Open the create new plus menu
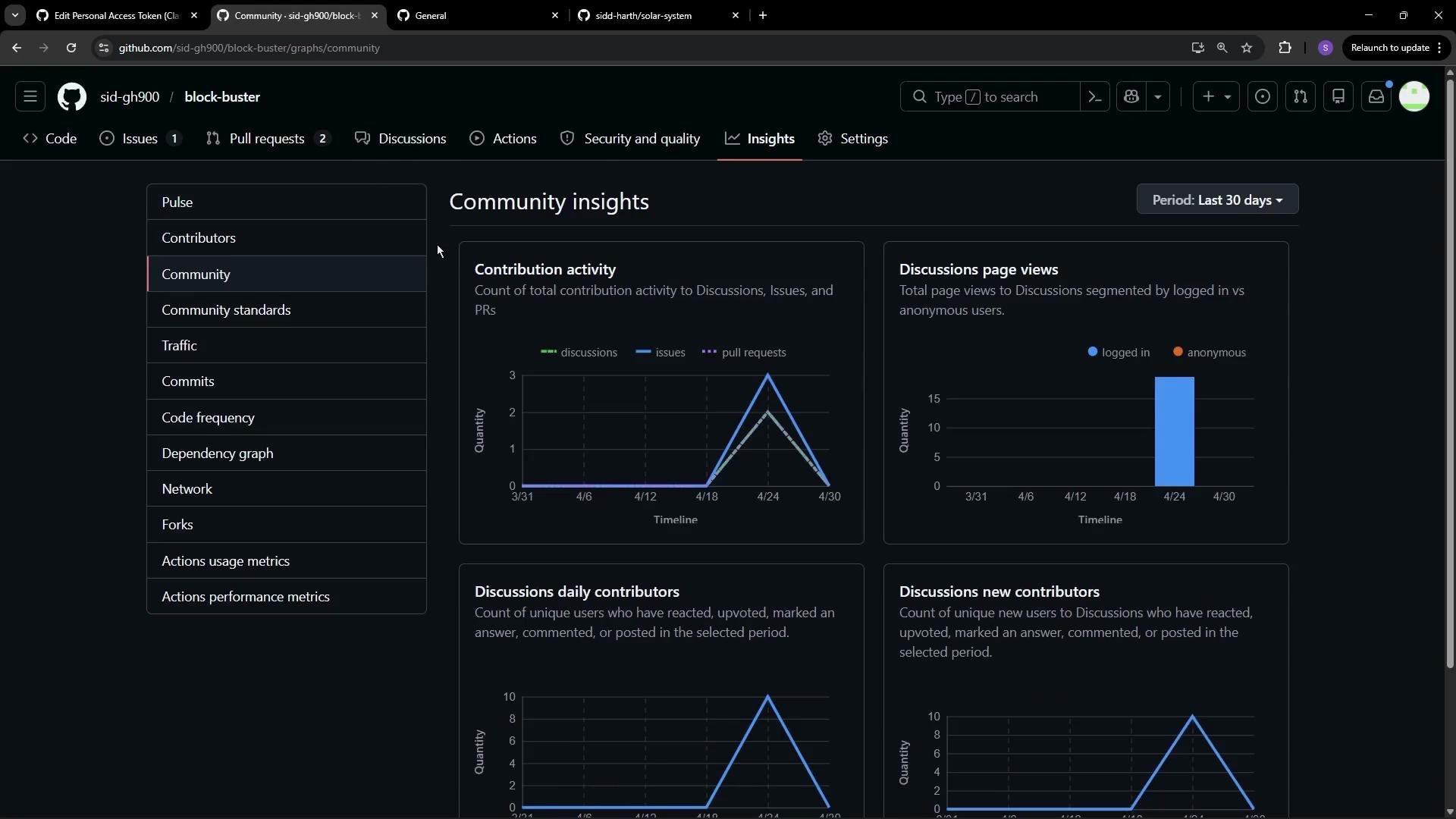 point(1216,96)
